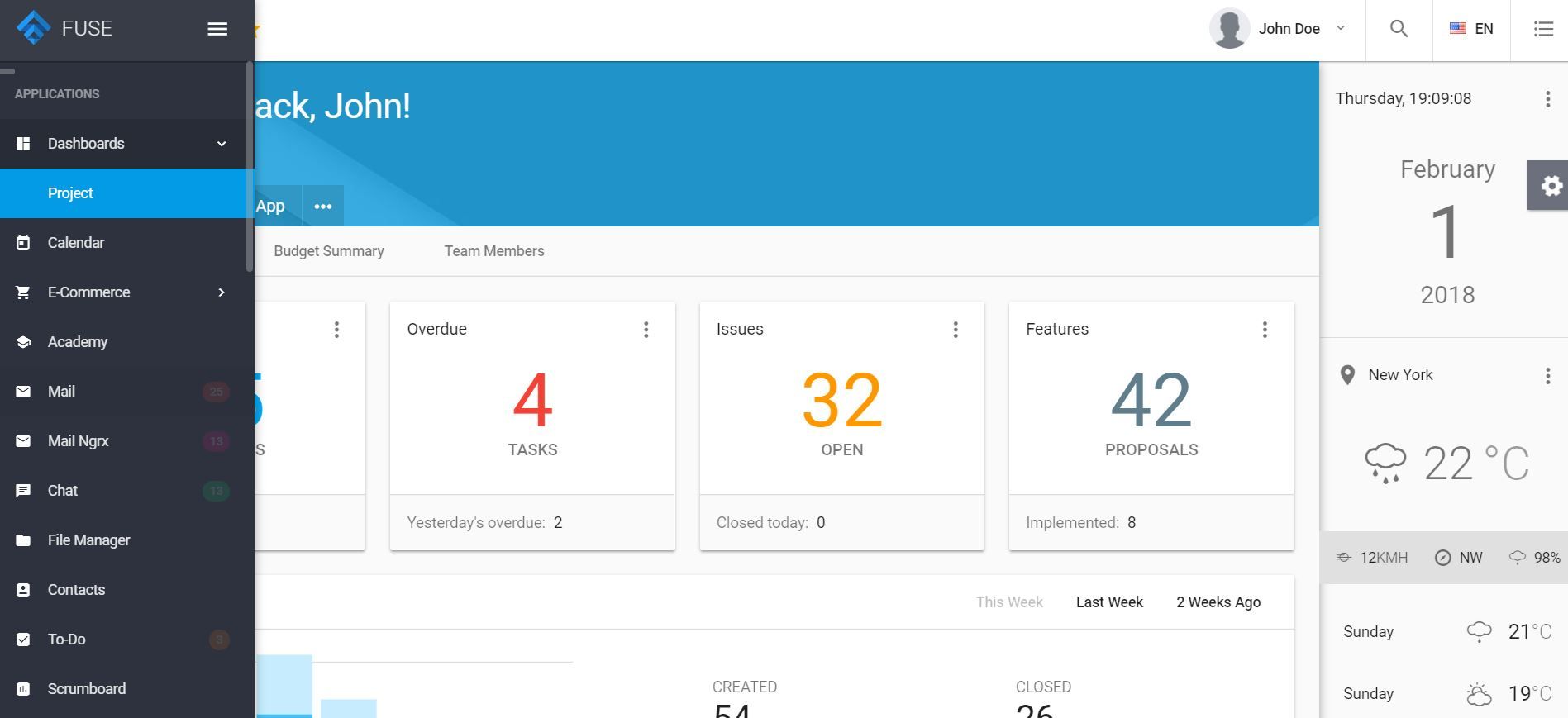This screenshot has width=1568, height=718.
Task: Click the Mail Ngrx badge showing 13
Action: (x=217, y=441)
